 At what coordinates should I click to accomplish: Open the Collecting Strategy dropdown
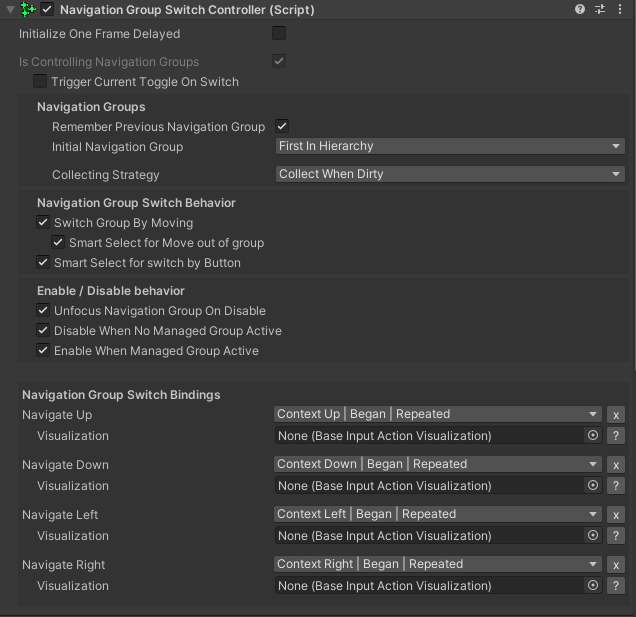click(x=449, y=174)
